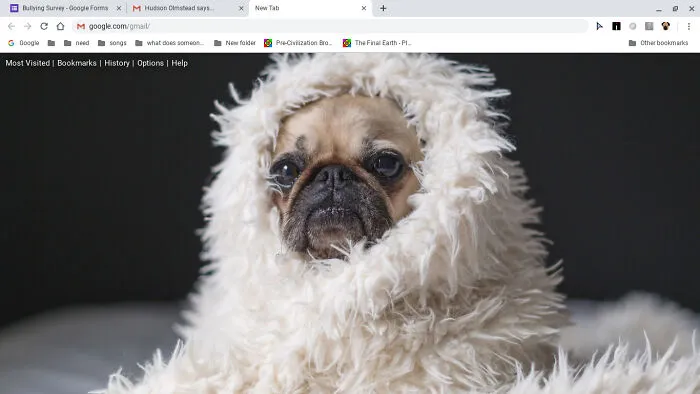The height and width of the screenshot is (394, 700).
Task: Click the Gmail icon in address bar
Action: coord(81,27)
